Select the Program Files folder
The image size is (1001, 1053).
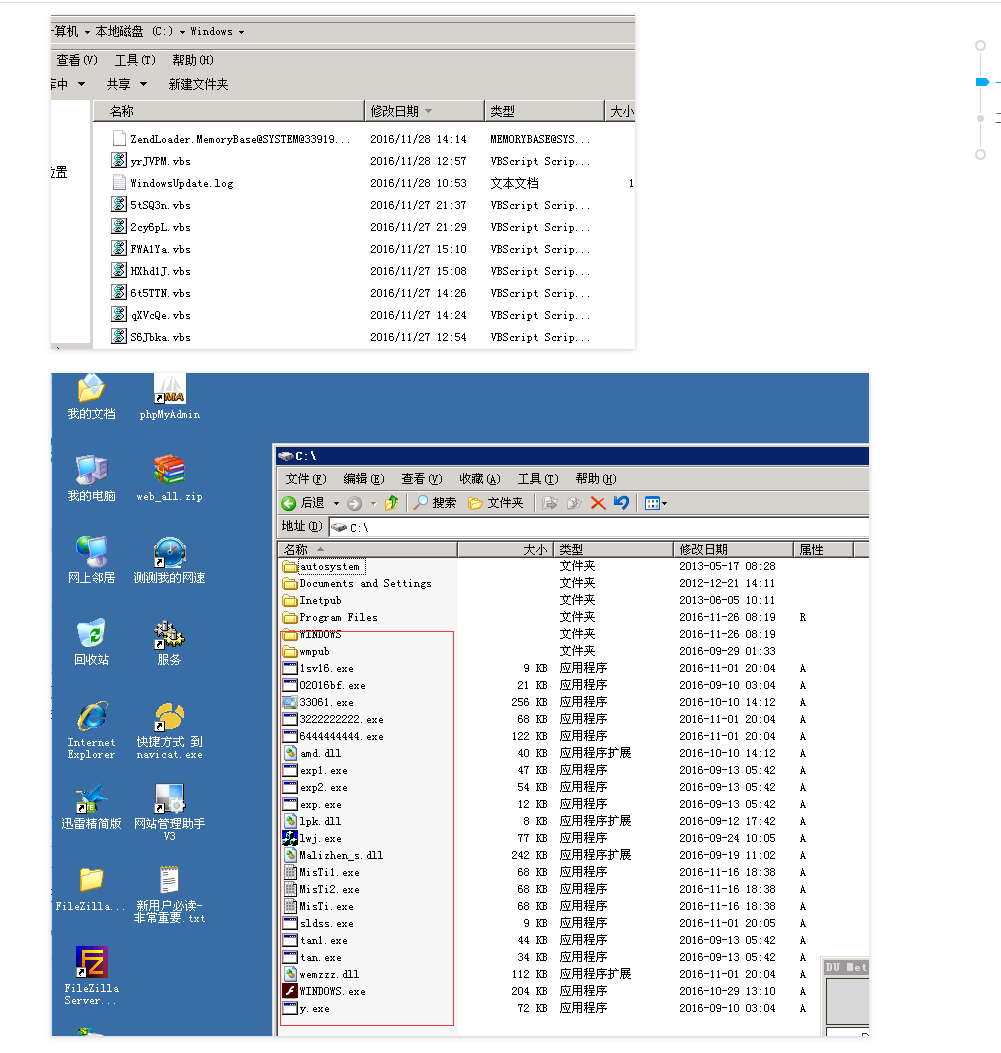click(330, 617)
